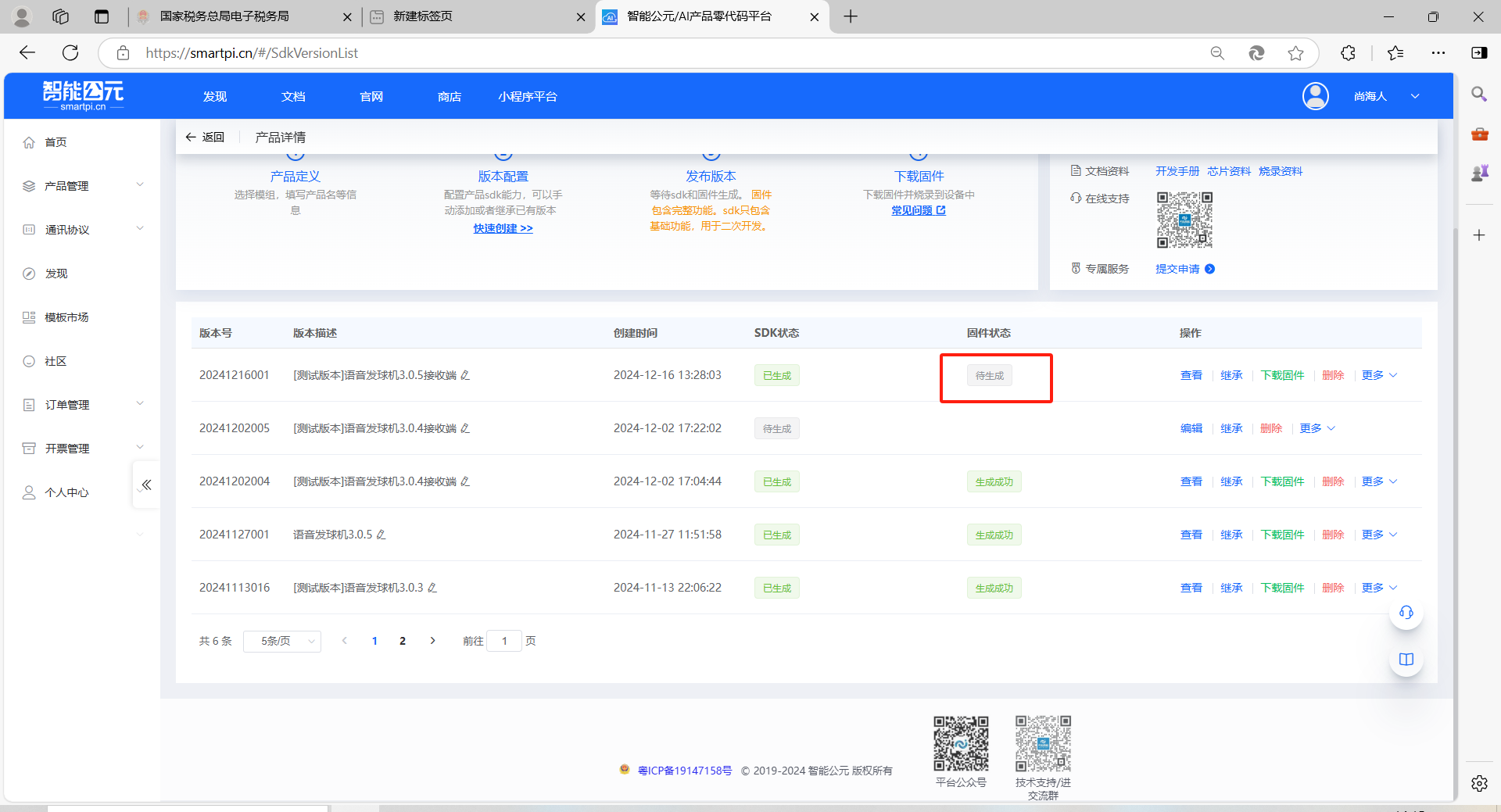Open the 开票管理 sidebar icon

[x=30, y=448]
